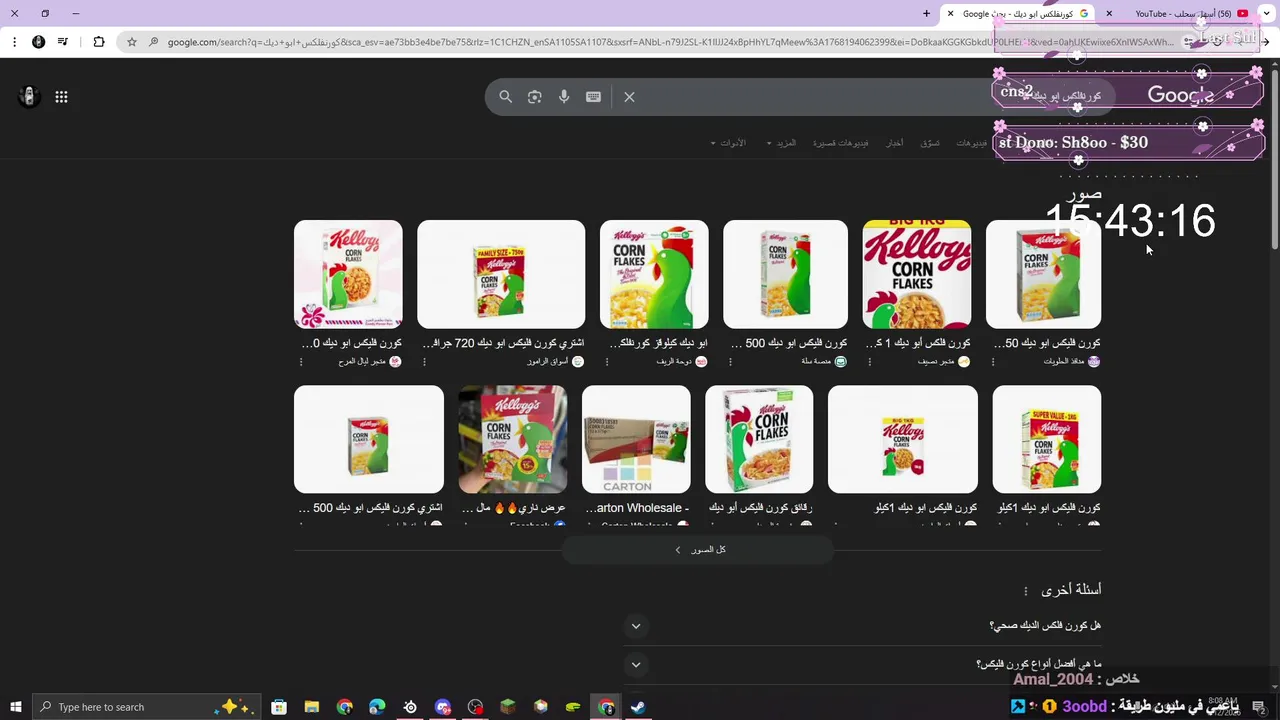
Task: Open Microsoft Edge from taskbar
Action: (377, 707)
